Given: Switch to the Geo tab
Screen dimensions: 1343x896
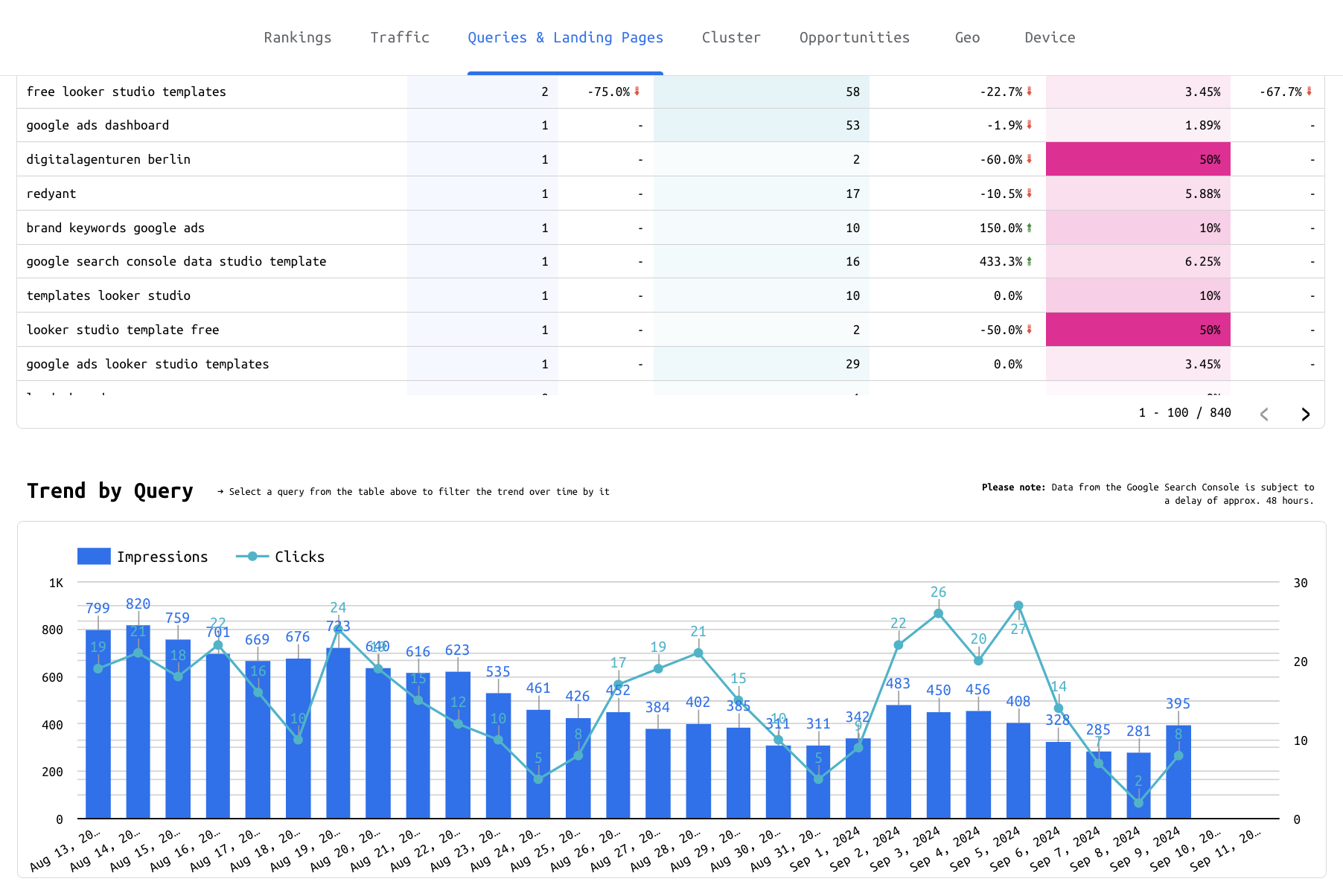Looking at the screenshot, I should click(967, 37).
